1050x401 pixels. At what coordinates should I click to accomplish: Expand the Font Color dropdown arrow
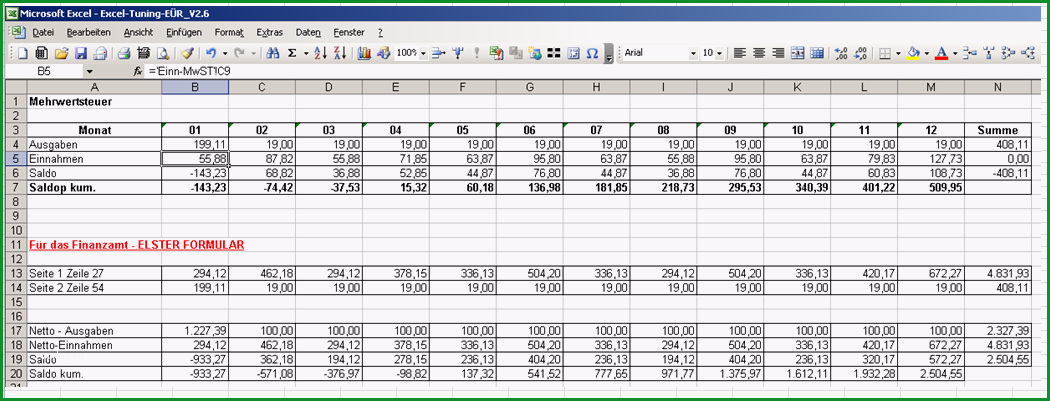tap(955, 54)
